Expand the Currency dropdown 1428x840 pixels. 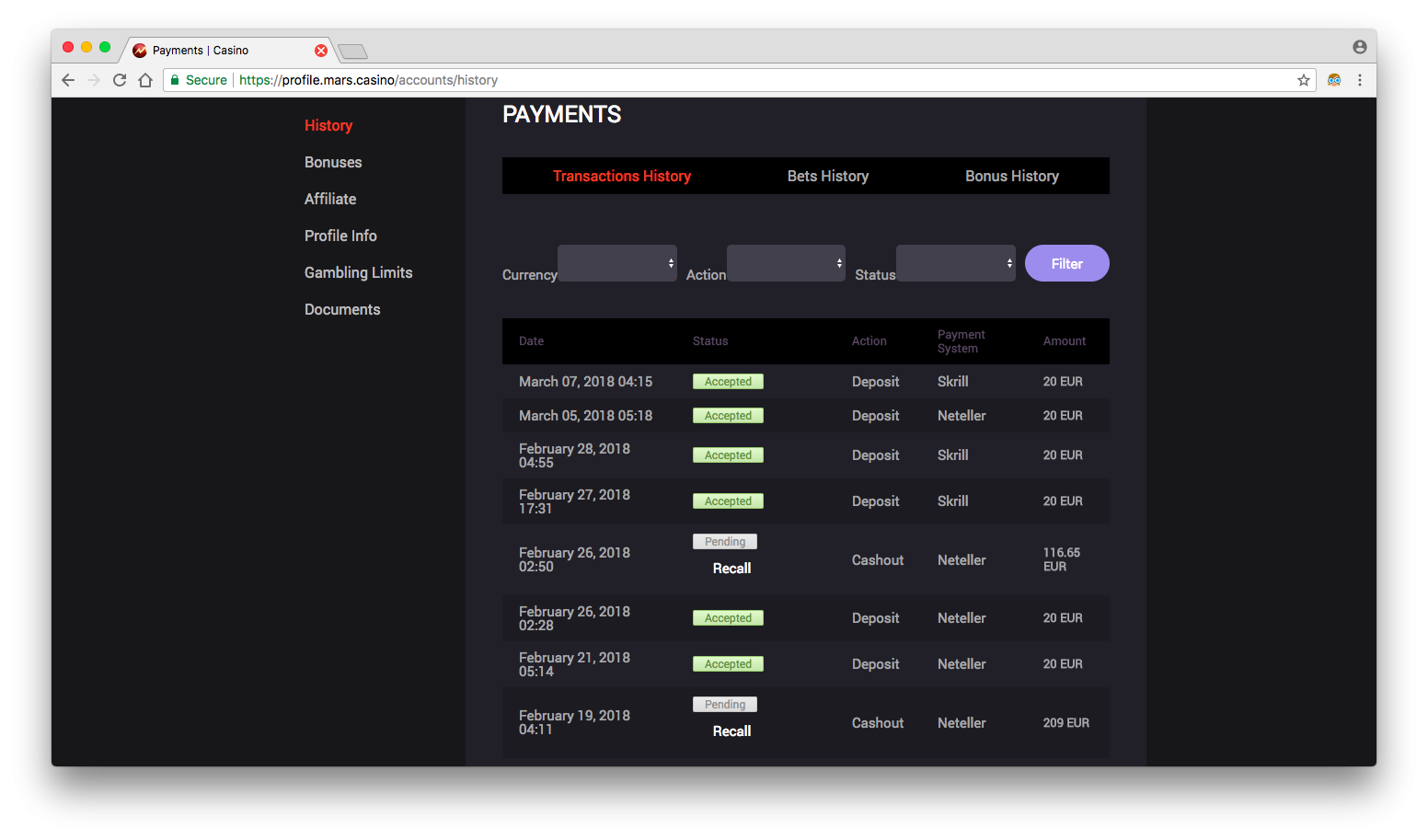[617, 263]
